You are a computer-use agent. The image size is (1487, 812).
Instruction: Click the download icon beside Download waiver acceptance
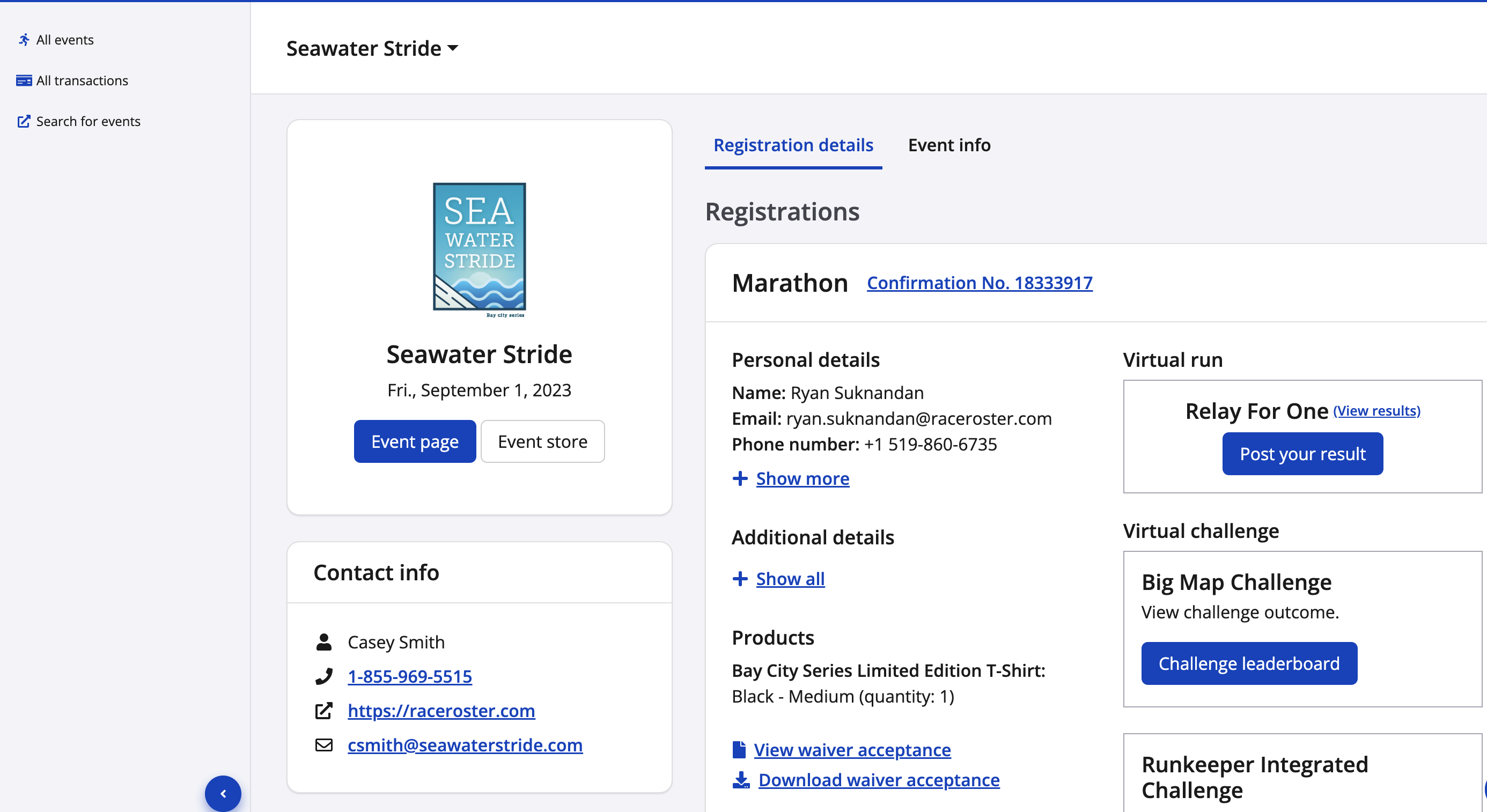point(741,780)
